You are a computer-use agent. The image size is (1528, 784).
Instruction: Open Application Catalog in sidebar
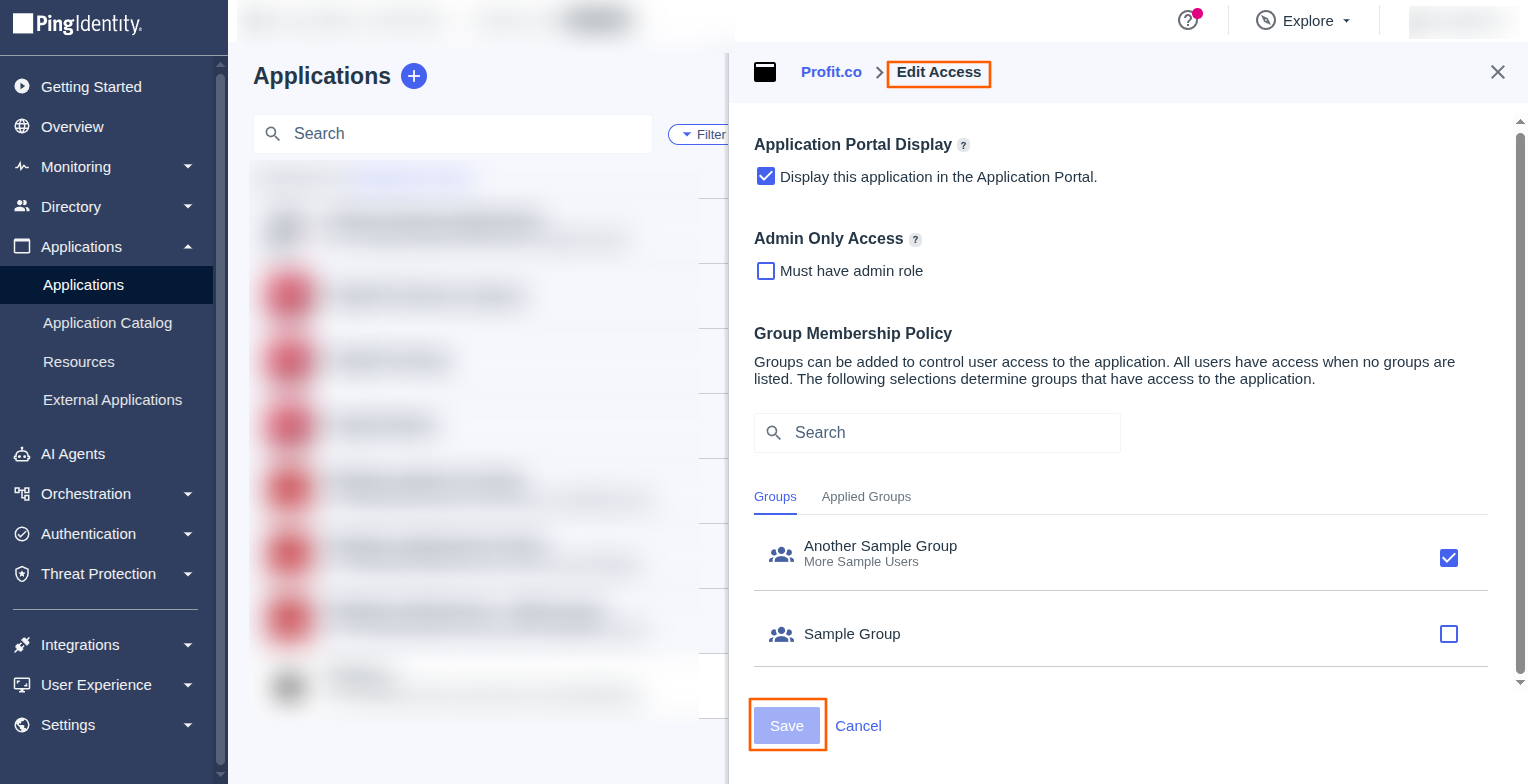pyautogui.click(x=107, y=323)
